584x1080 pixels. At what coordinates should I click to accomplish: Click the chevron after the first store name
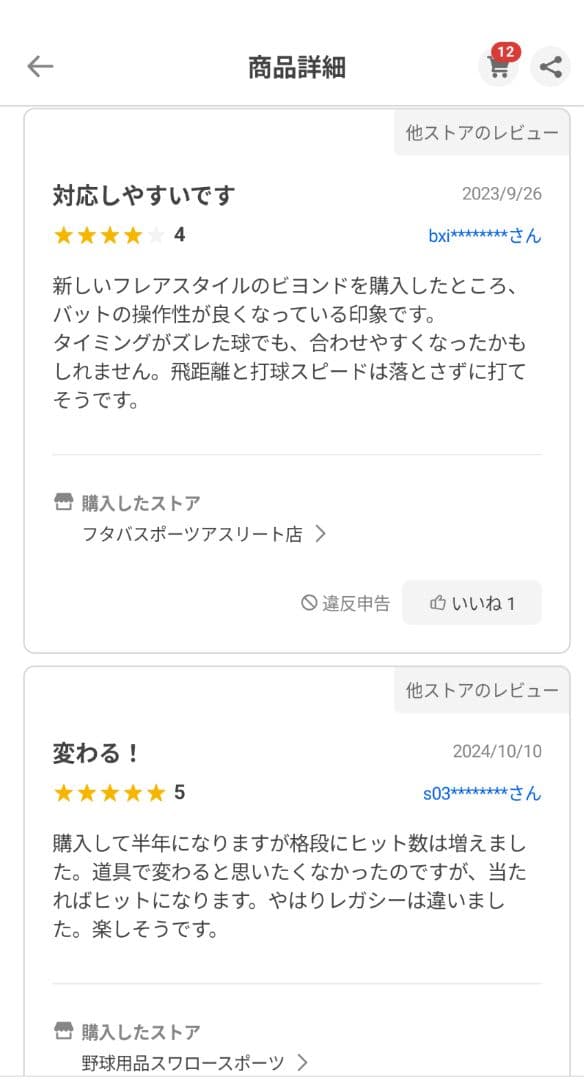tap(319, 533)
